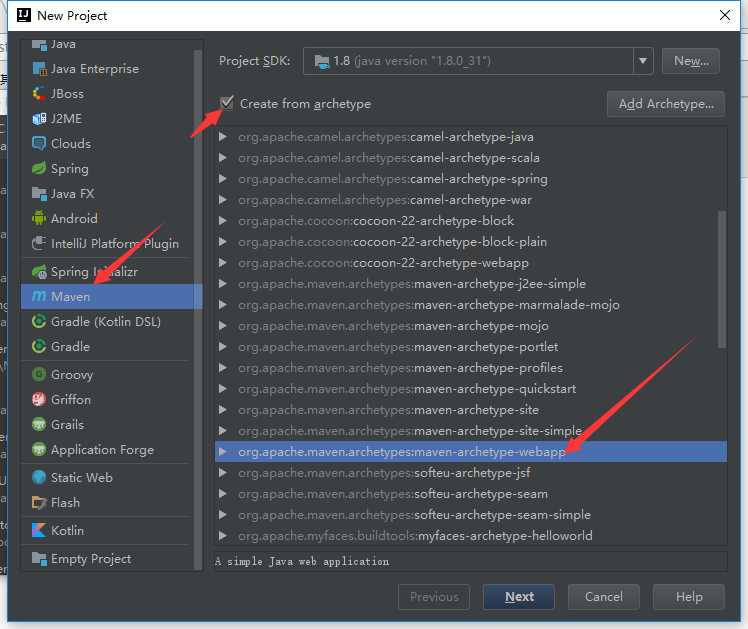Click the IntelliJ Platform Plugin icon

pyautogui.click(x=40, y=243)
